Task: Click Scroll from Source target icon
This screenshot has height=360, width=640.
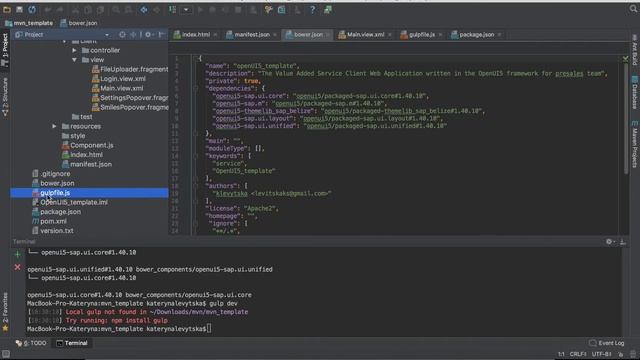Action: click(122, 35)
